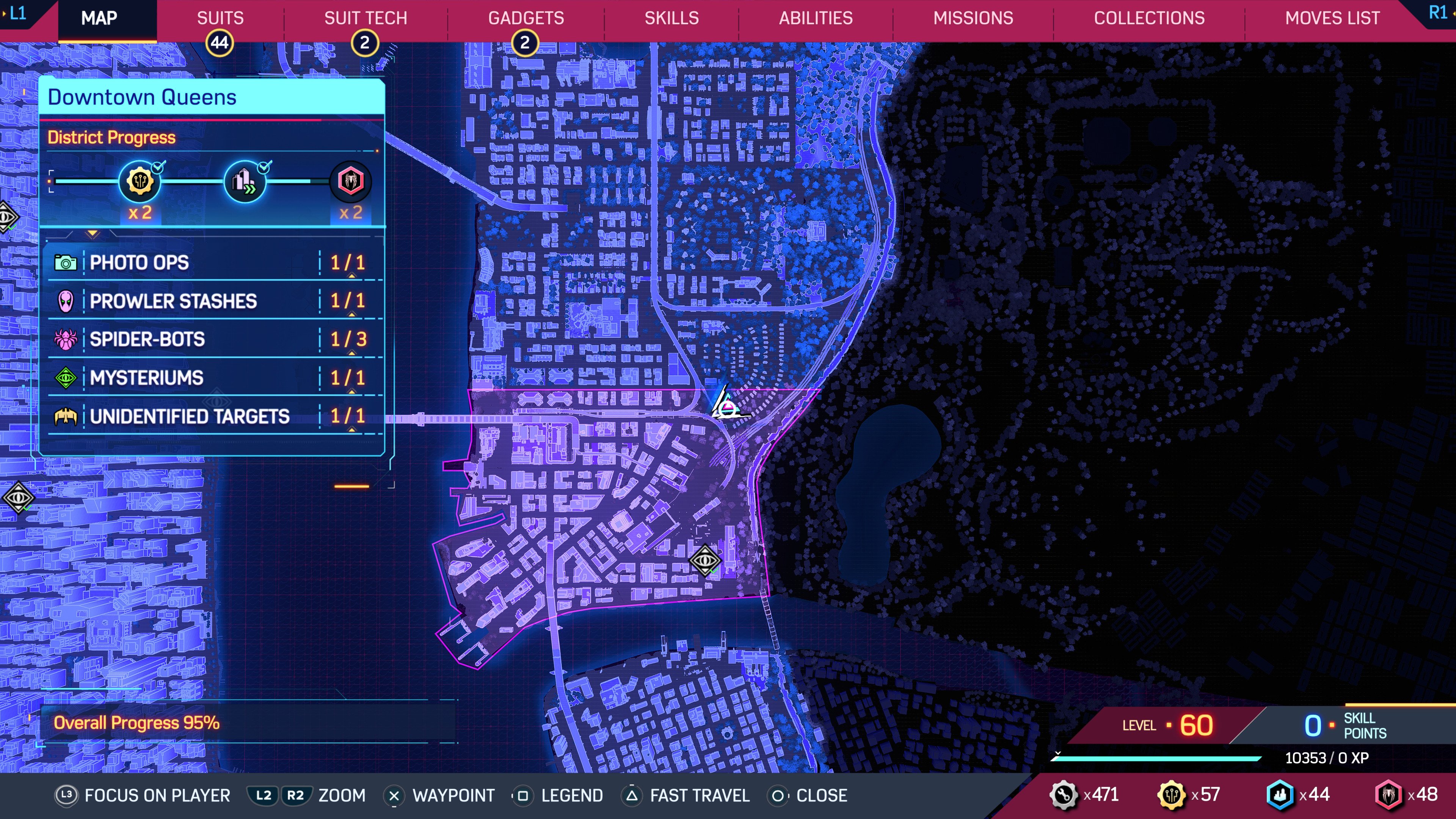Open the GADGETS tab
The height and width of the screenshot is (819, 1456).
(x=526, y=18)
